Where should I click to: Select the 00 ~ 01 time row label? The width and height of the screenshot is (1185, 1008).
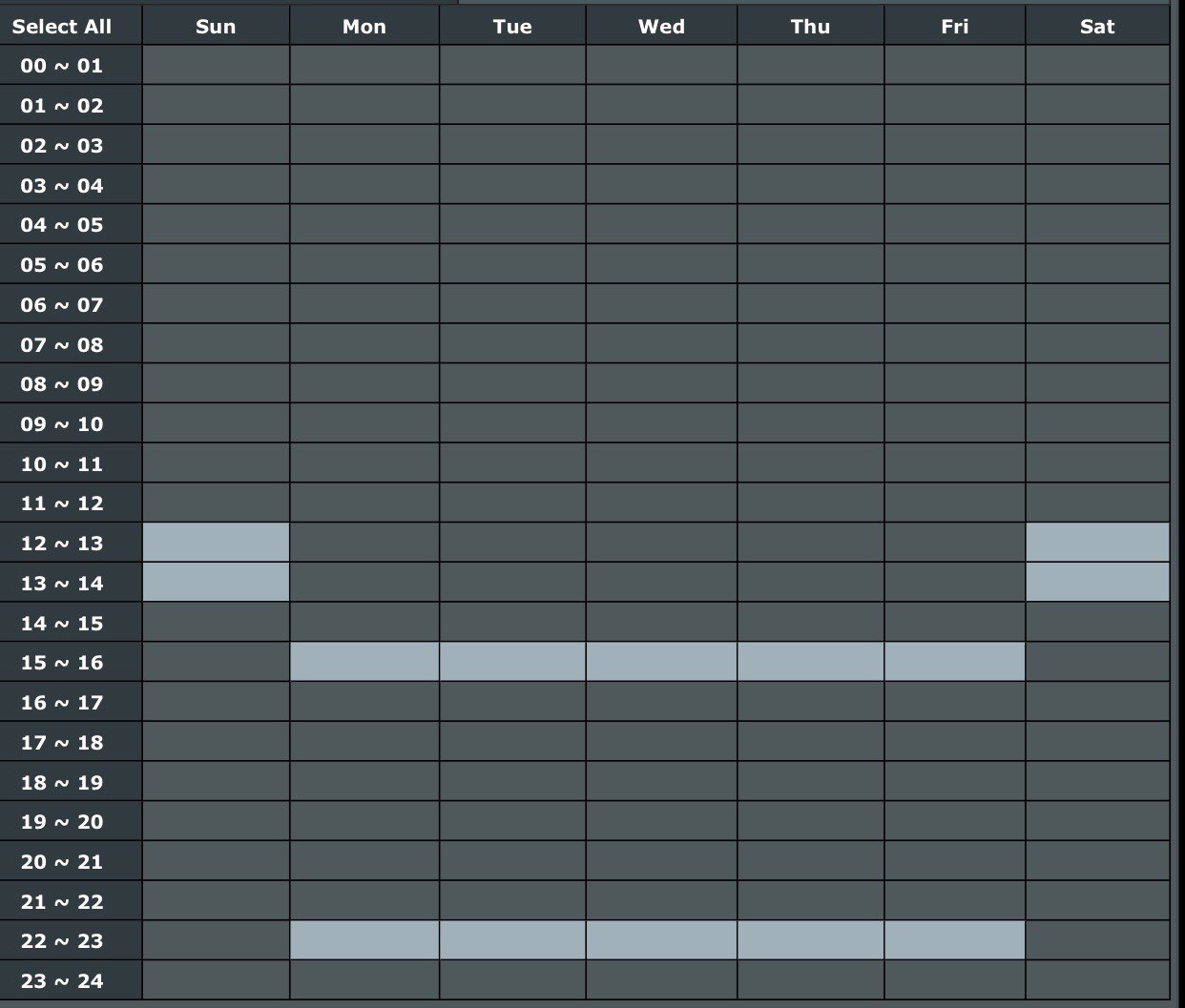pyautogui.click(x=62, y=66)
